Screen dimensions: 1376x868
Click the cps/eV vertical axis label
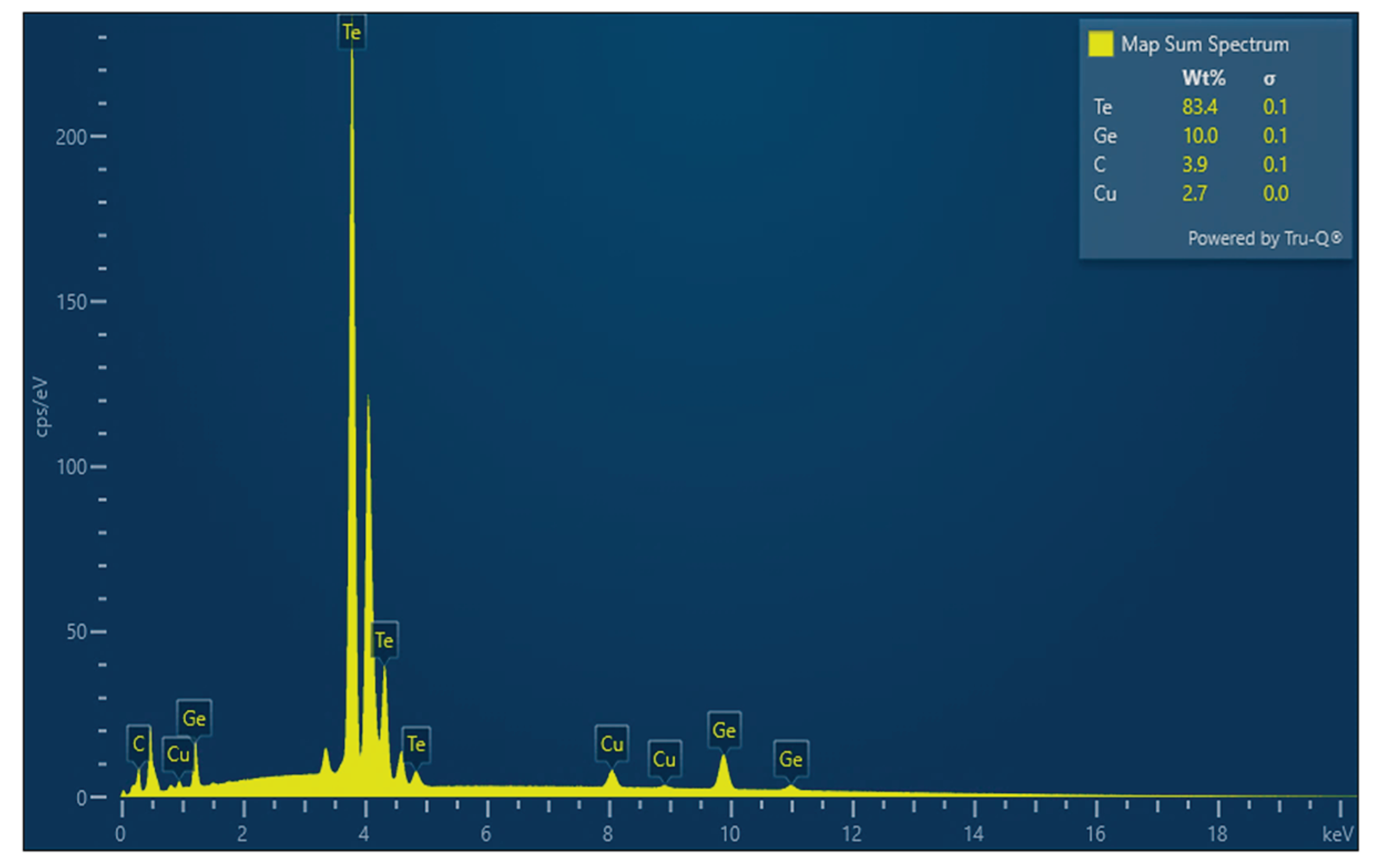(x=41, y=407)
